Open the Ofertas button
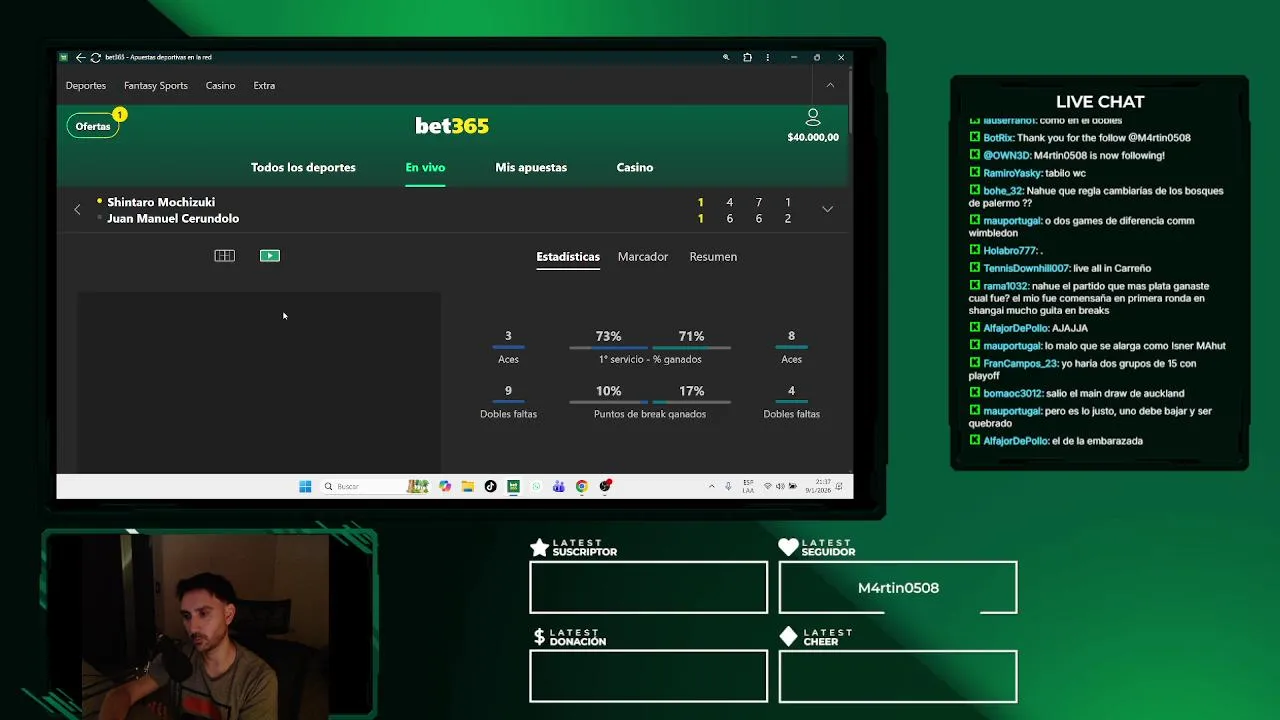 (93, 126)
